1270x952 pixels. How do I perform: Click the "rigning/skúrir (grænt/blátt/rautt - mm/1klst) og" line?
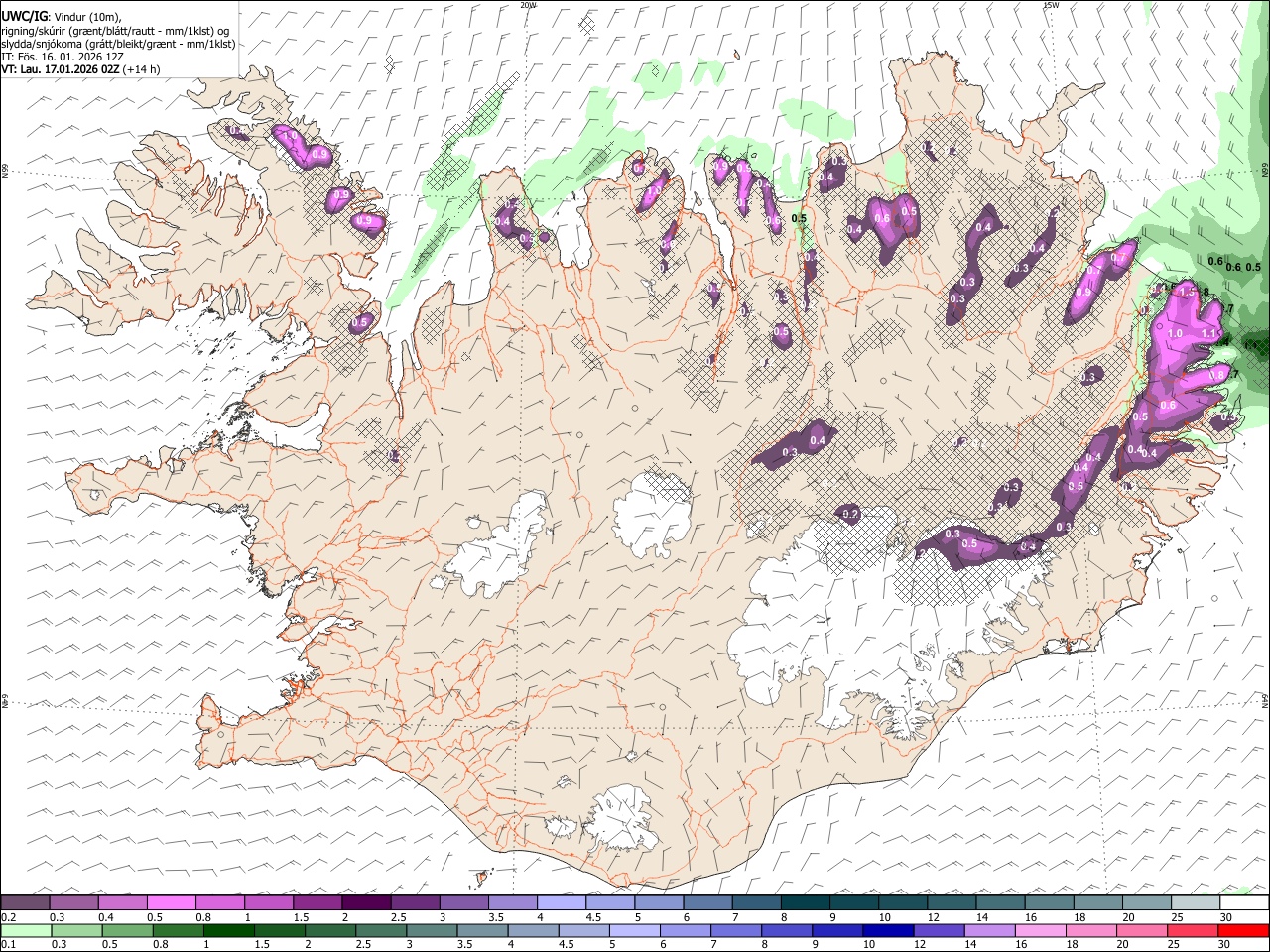pos(115,31)
